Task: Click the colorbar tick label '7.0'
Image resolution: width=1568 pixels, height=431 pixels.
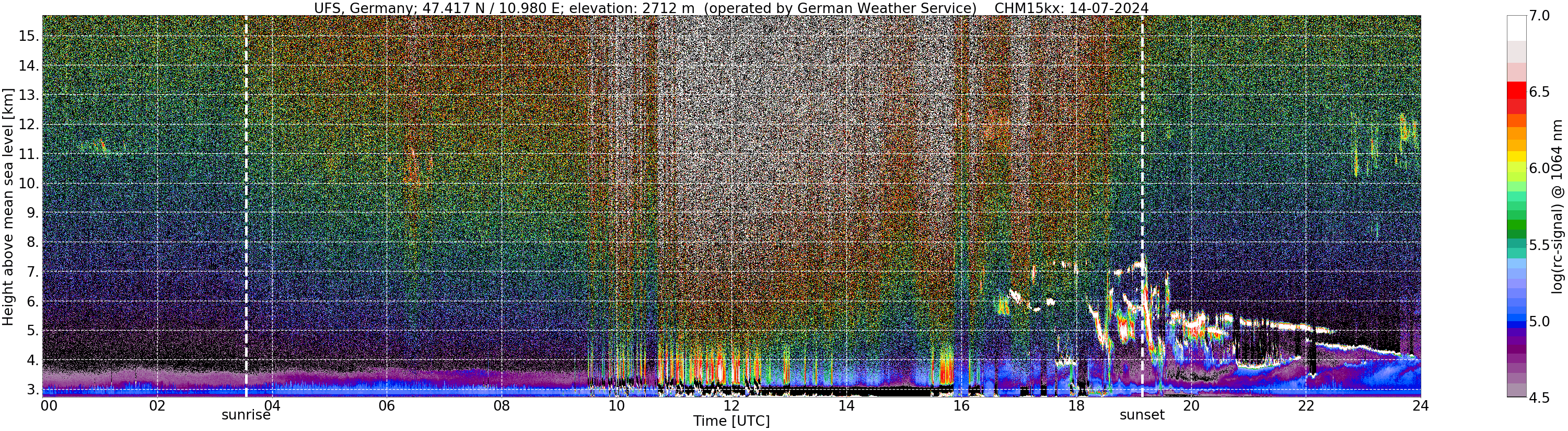Action: [x=1539, y=16]
